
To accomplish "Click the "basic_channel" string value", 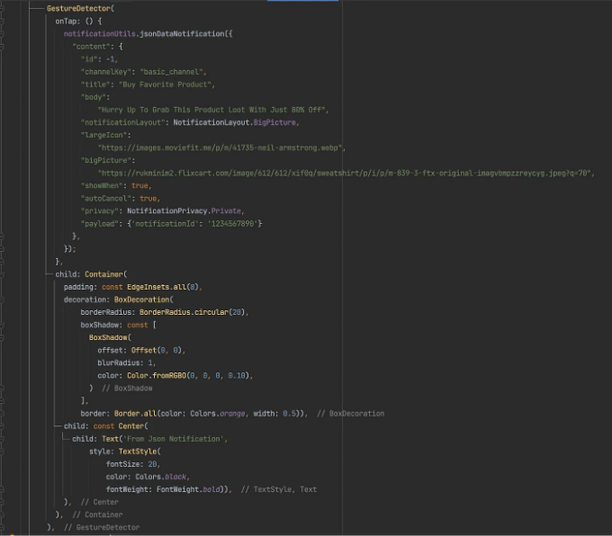I will (x=171, y=72).
